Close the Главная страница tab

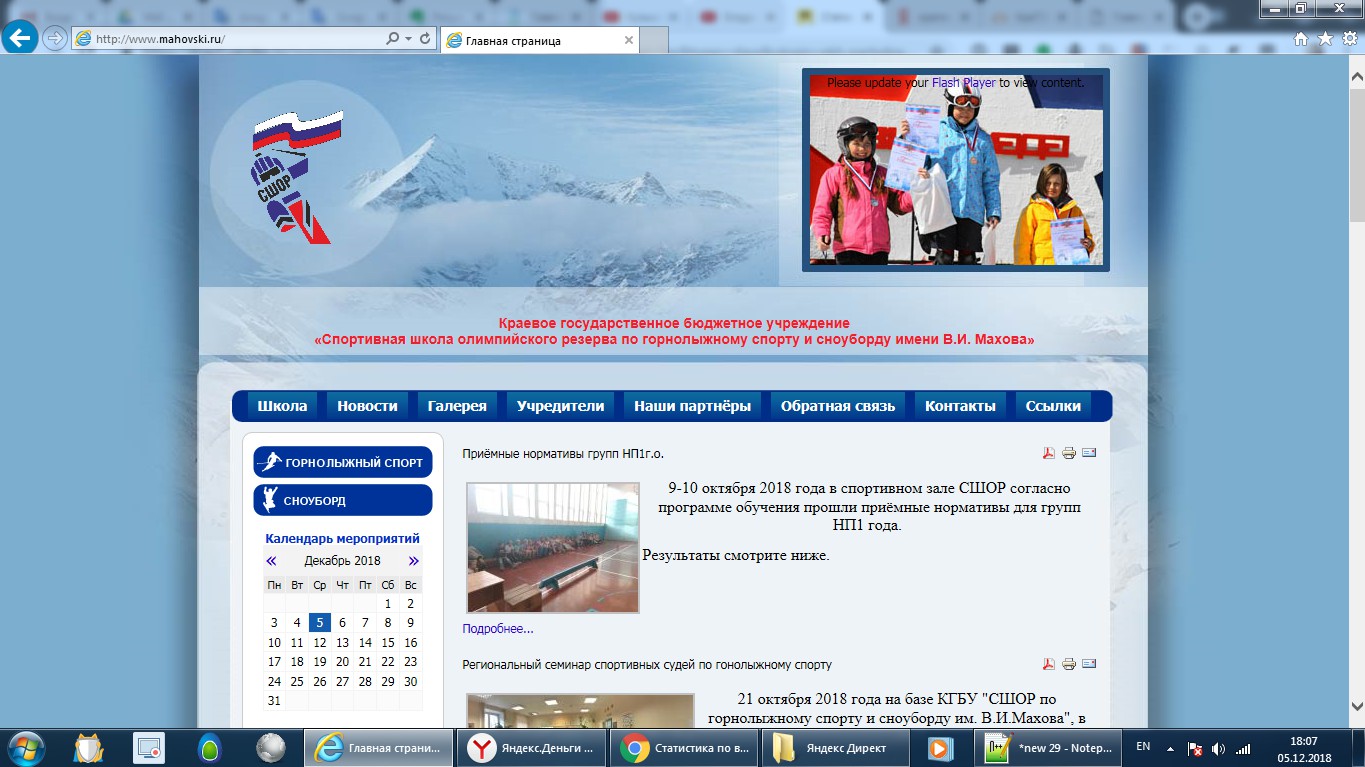[x=629, y=40]
